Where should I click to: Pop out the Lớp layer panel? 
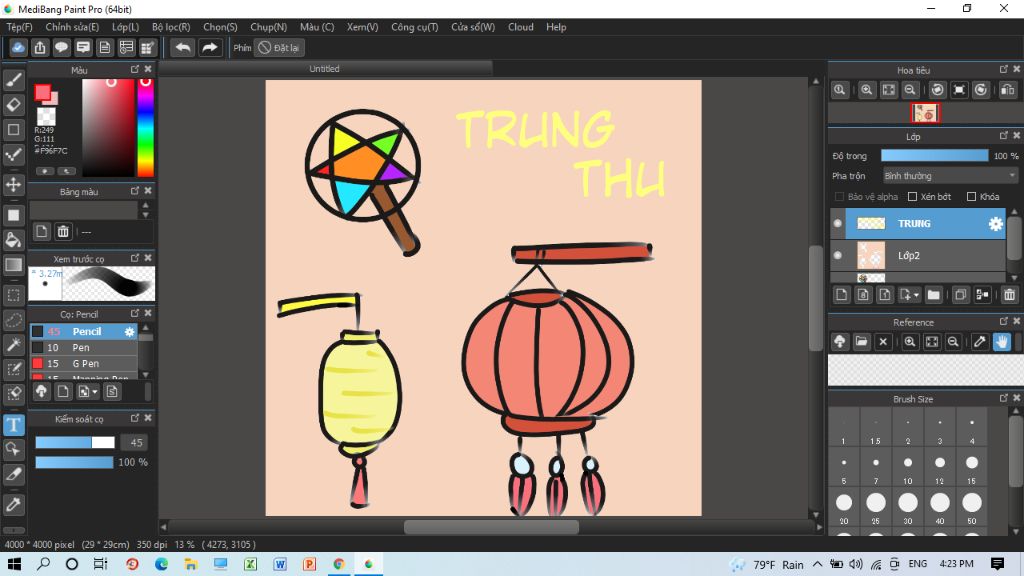tap(1004, 136)
